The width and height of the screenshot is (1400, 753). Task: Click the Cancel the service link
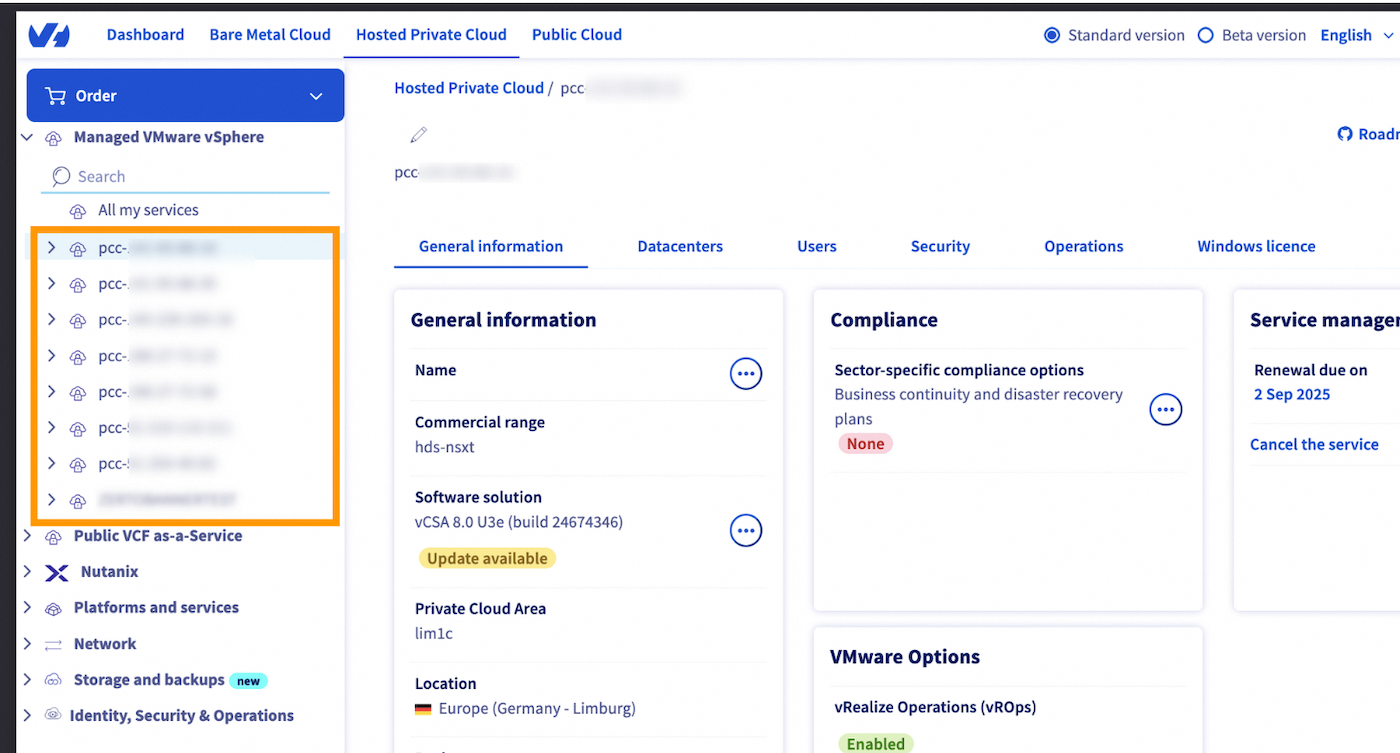(x=1314, y=444)
